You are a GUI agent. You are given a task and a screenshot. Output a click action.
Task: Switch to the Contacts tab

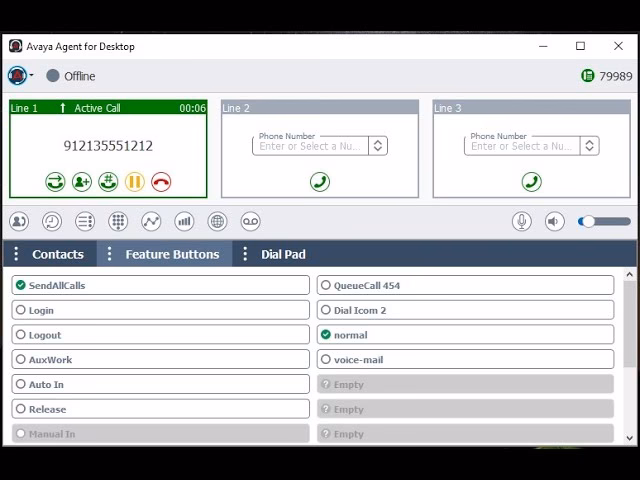(x=58, y=254)
